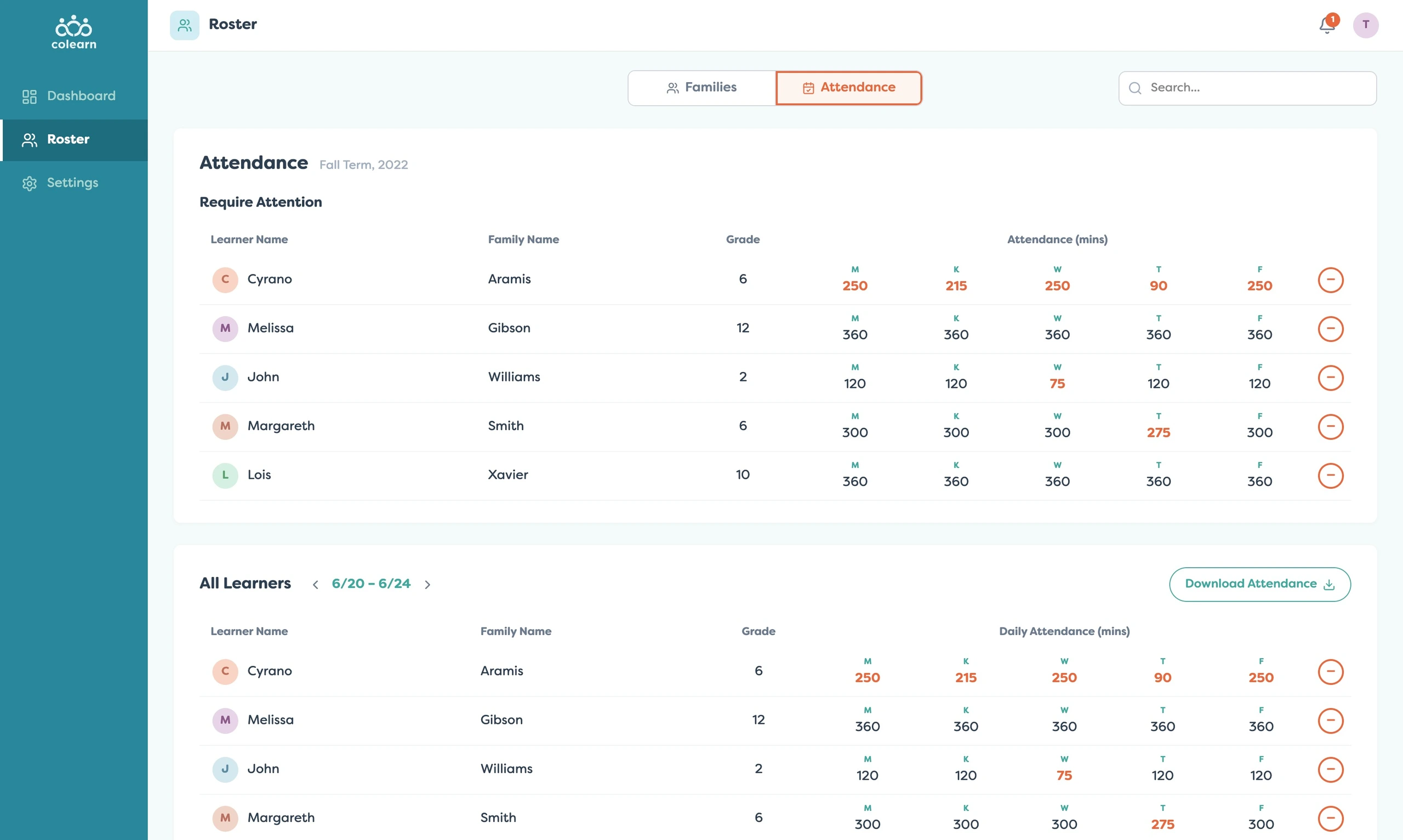Click minus icon for Melissa in All Learners

pos(1330,721)
